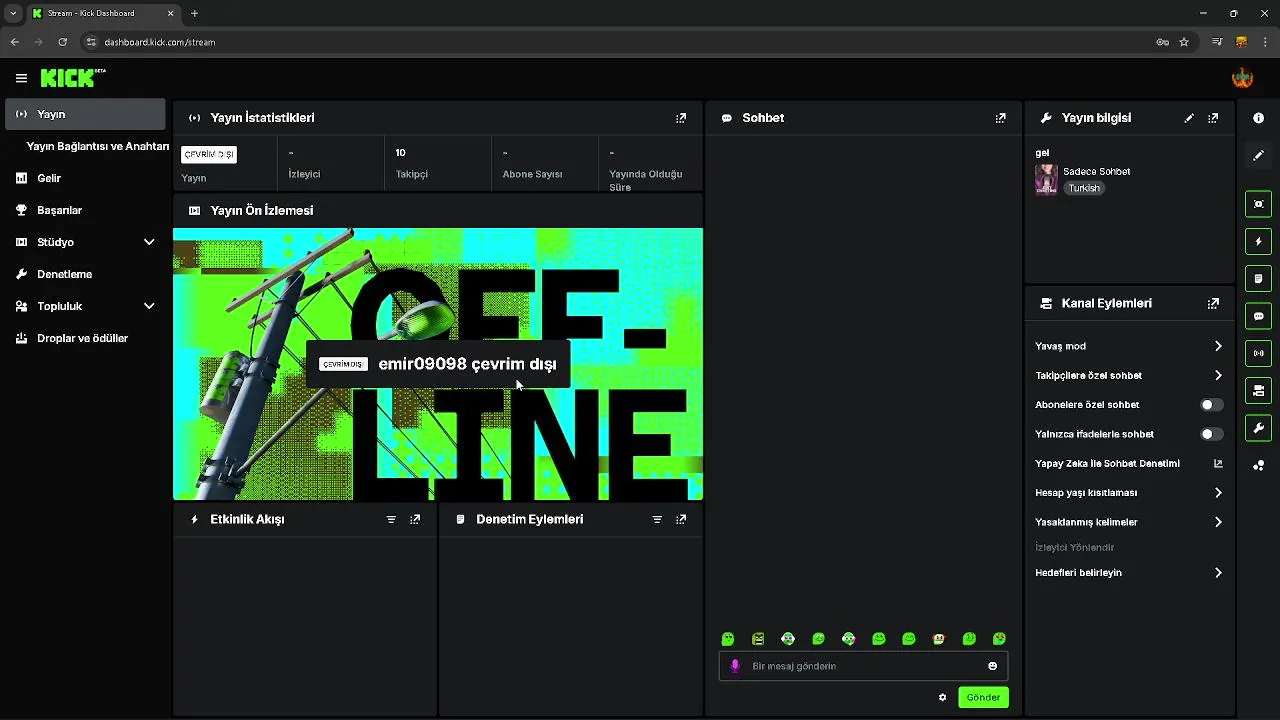This screenshot has width=1280, height=720.
Task: Open the Denetim Eylemleri filter dropdown
Action: 657,520
